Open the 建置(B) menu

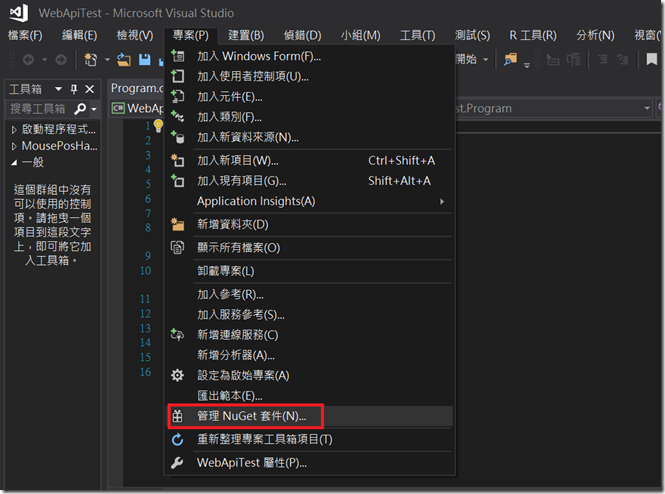pos(246,35)
